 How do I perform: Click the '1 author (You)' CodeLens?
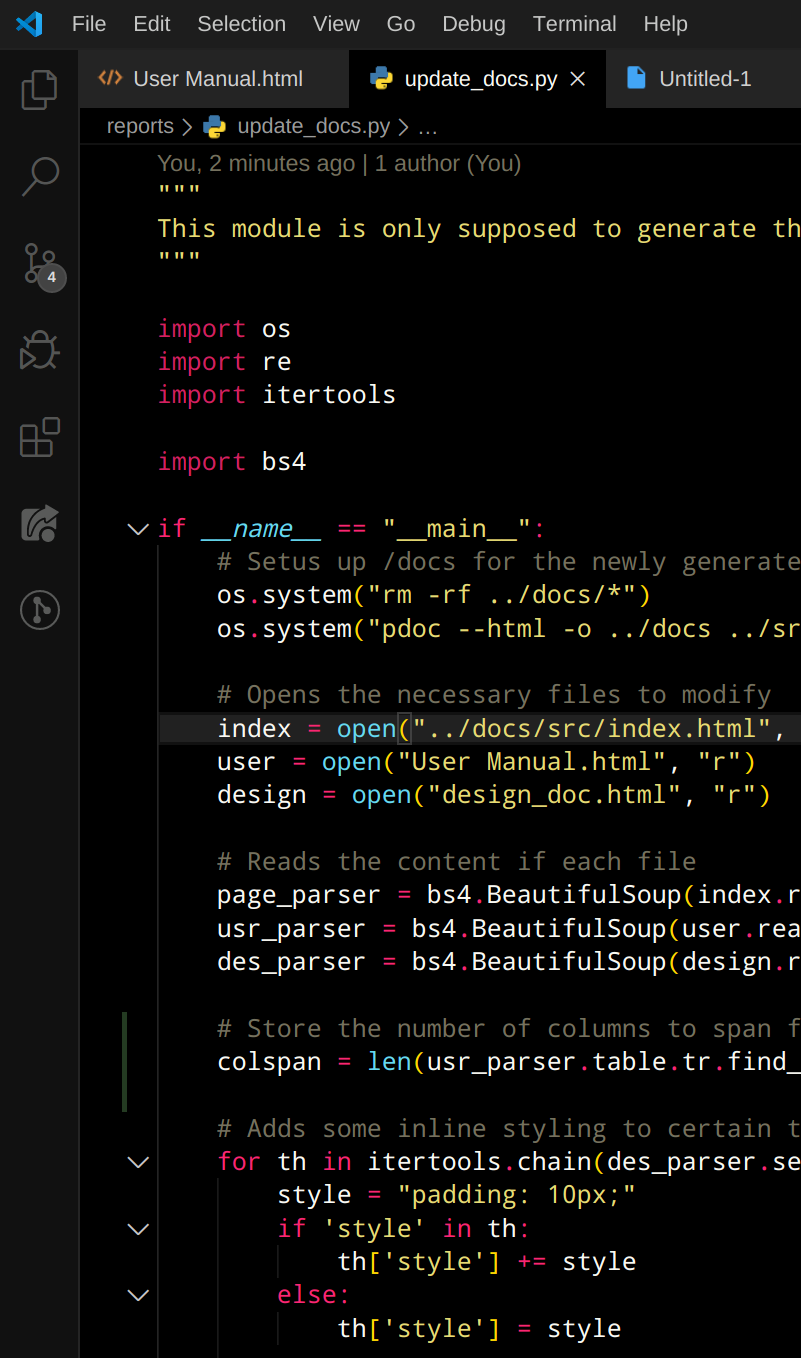[x=448, y=163]
